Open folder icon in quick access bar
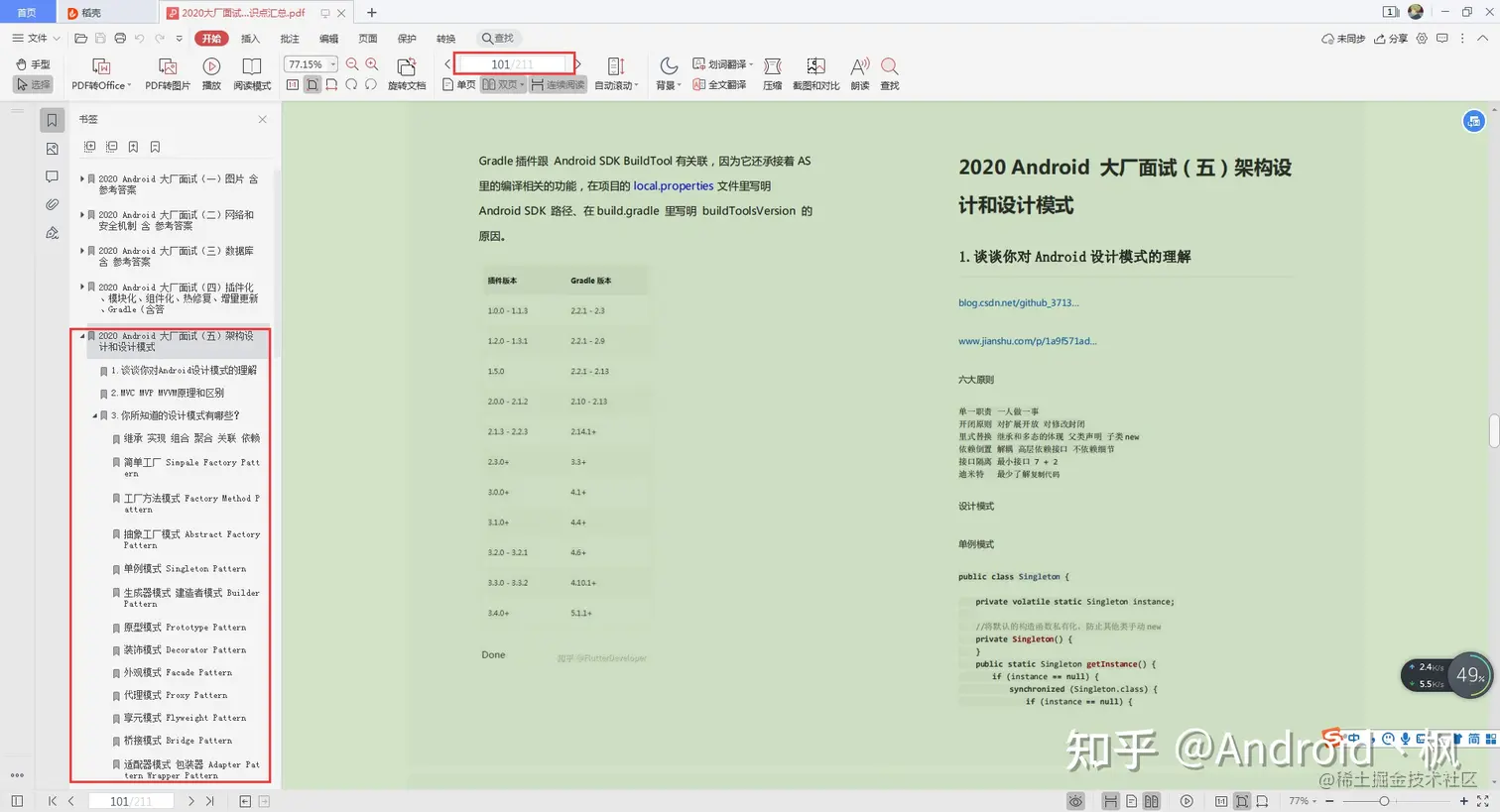Viewport: 1500px width, 812px height. pos(81,39)
